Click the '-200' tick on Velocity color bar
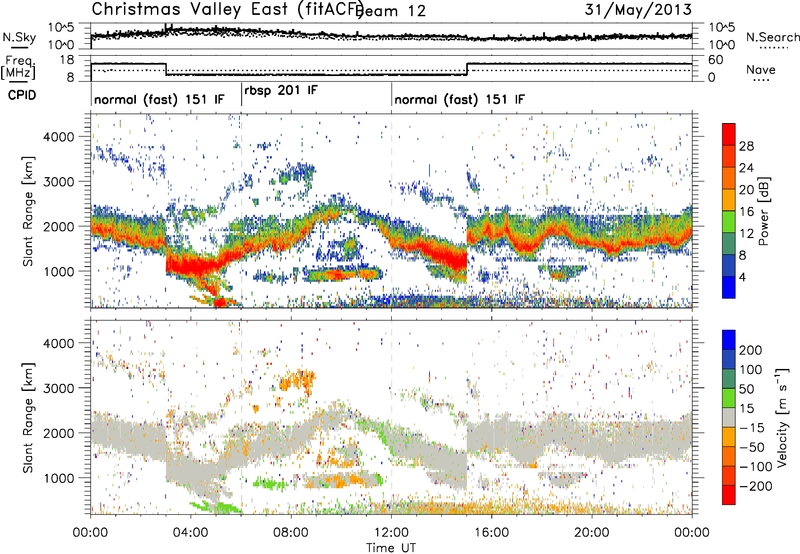 (x=755, y=486)
